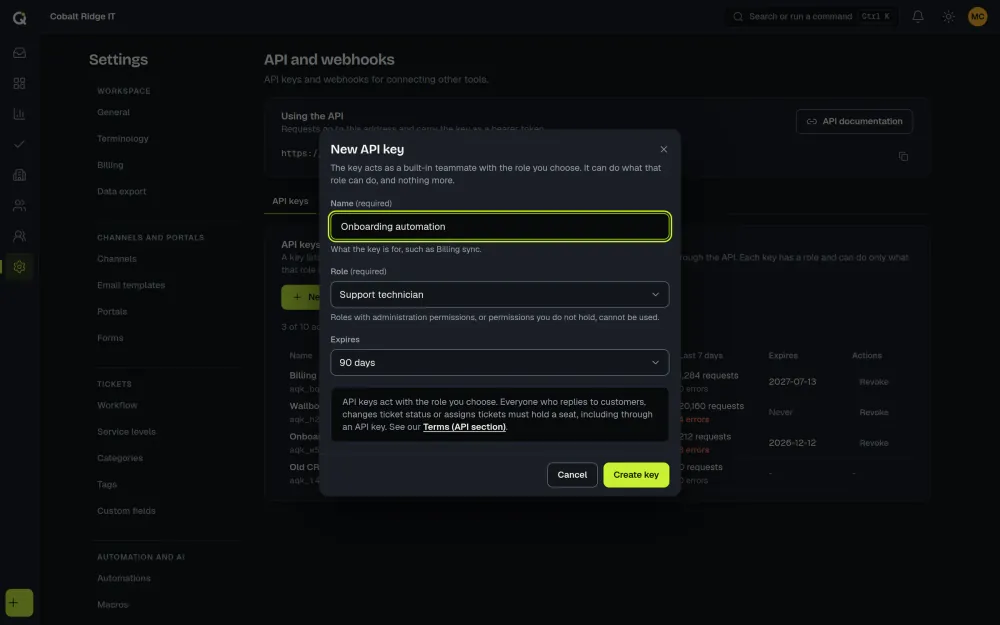
Task: Open the contacts people icon in the sidebar
Action: pyautogui.click(x=19, y=205)
